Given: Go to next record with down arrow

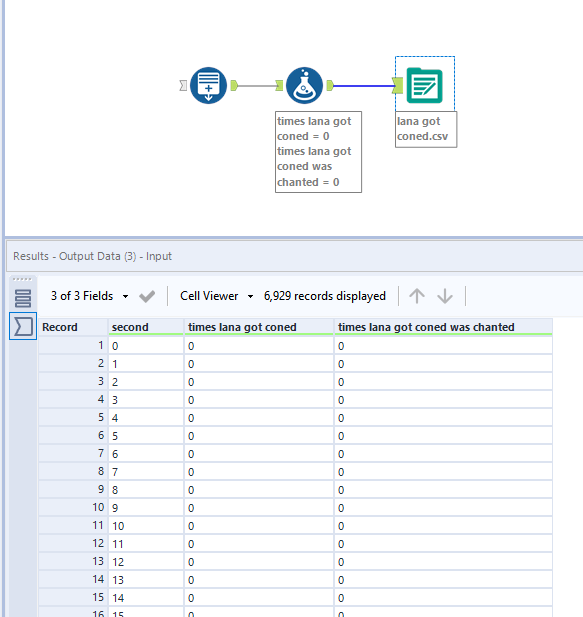Looking at the screenshot, I should point(445,296).
